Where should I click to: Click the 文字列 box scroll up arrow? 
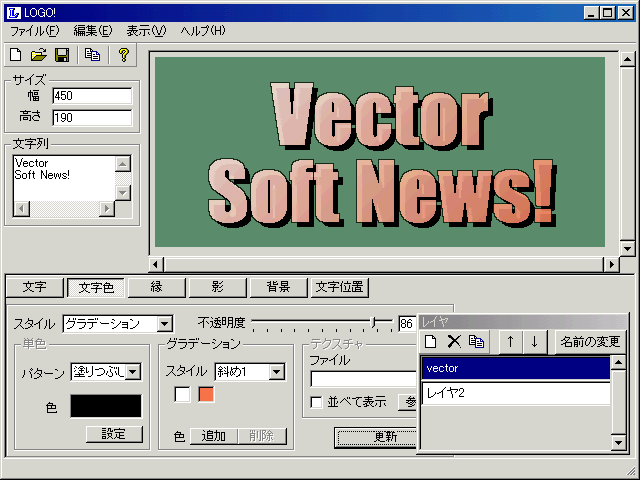click(123, 164)
